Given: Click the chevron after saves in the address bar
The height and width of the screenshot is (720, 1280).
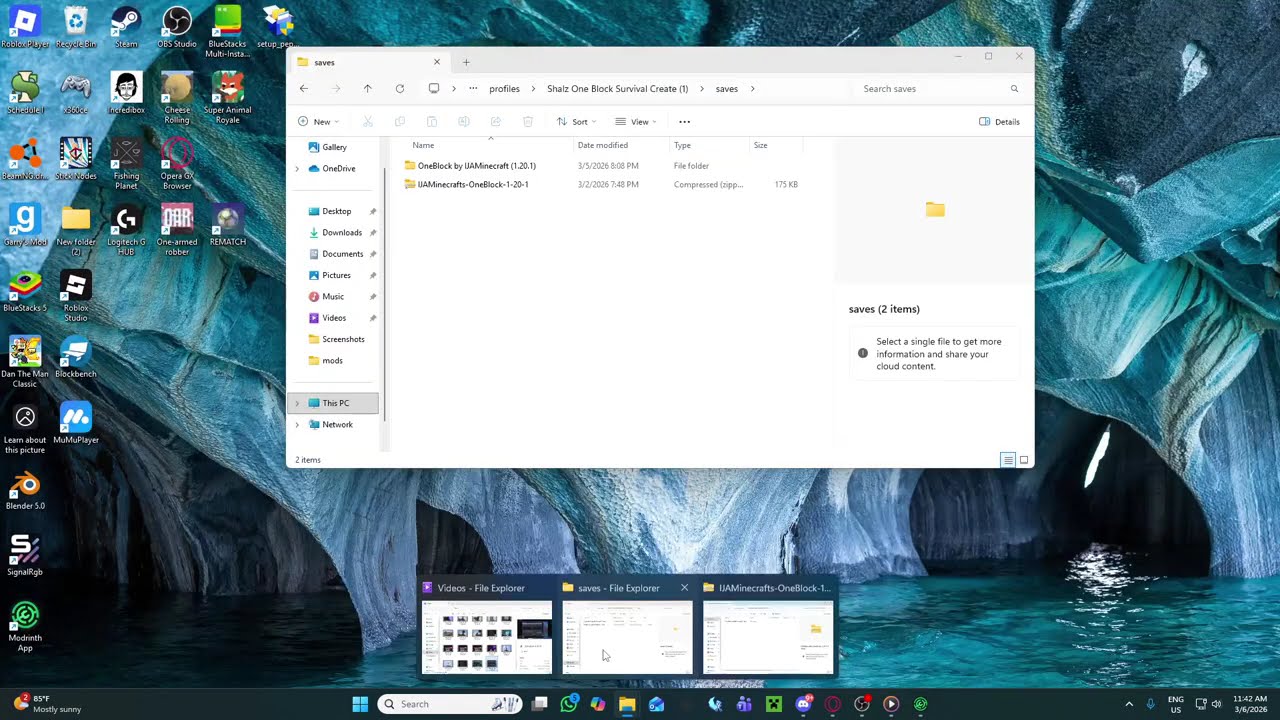Looking at the screenshot, I should pyautogui.click(x=753, y=89).
